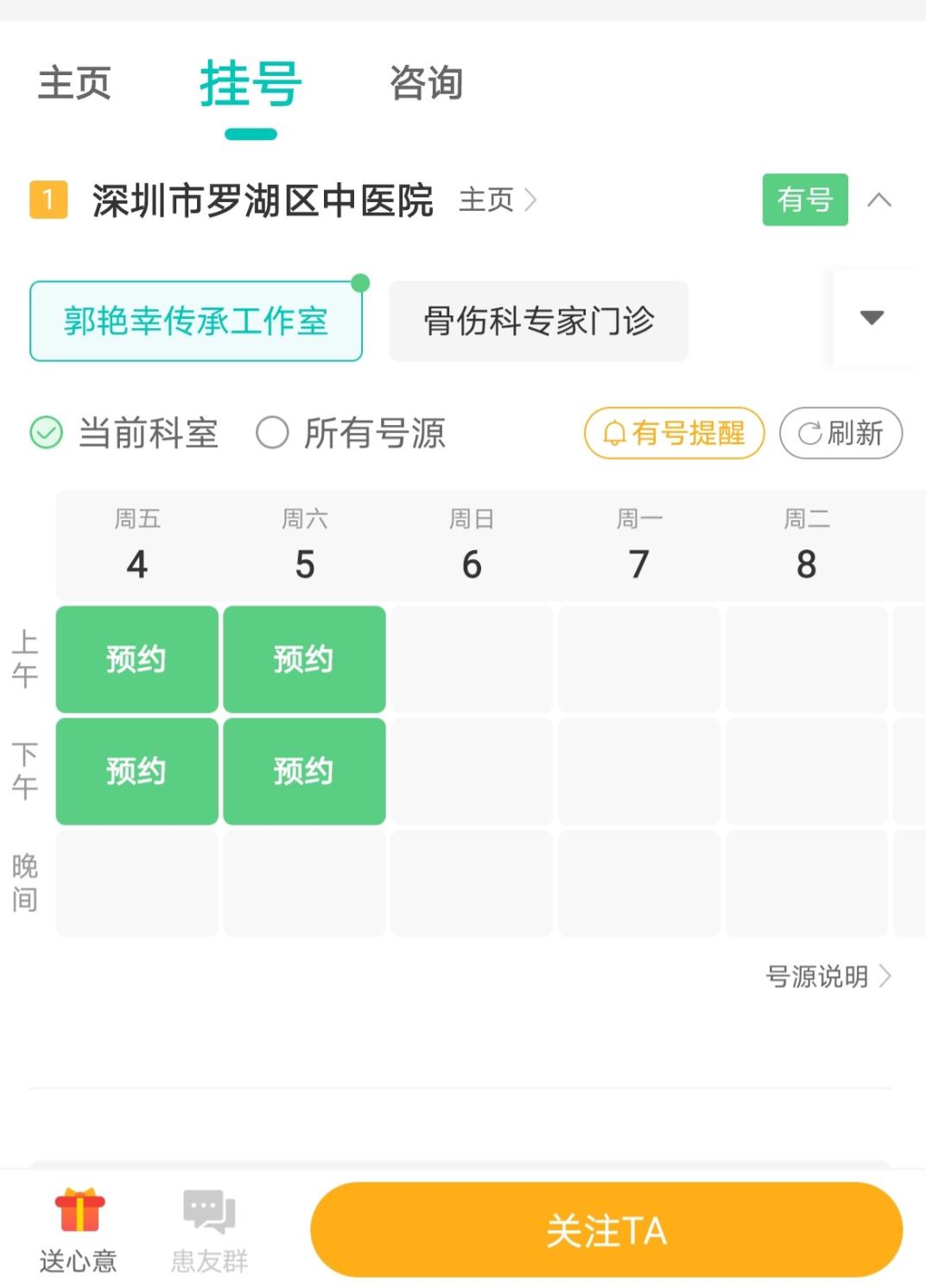Collapse the 深圳市罗湖区中医院 section

(x=878, y=200)
